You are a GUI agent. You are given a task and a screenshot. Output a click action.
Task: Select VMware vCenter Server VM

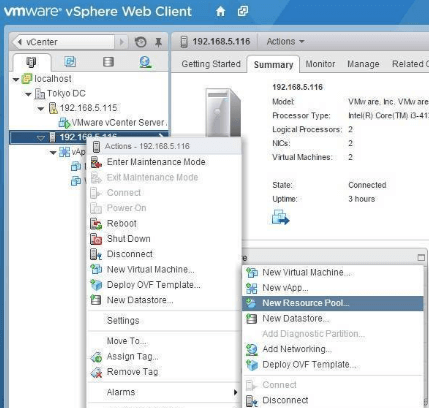pyautogui.click(x=118, y=122)
